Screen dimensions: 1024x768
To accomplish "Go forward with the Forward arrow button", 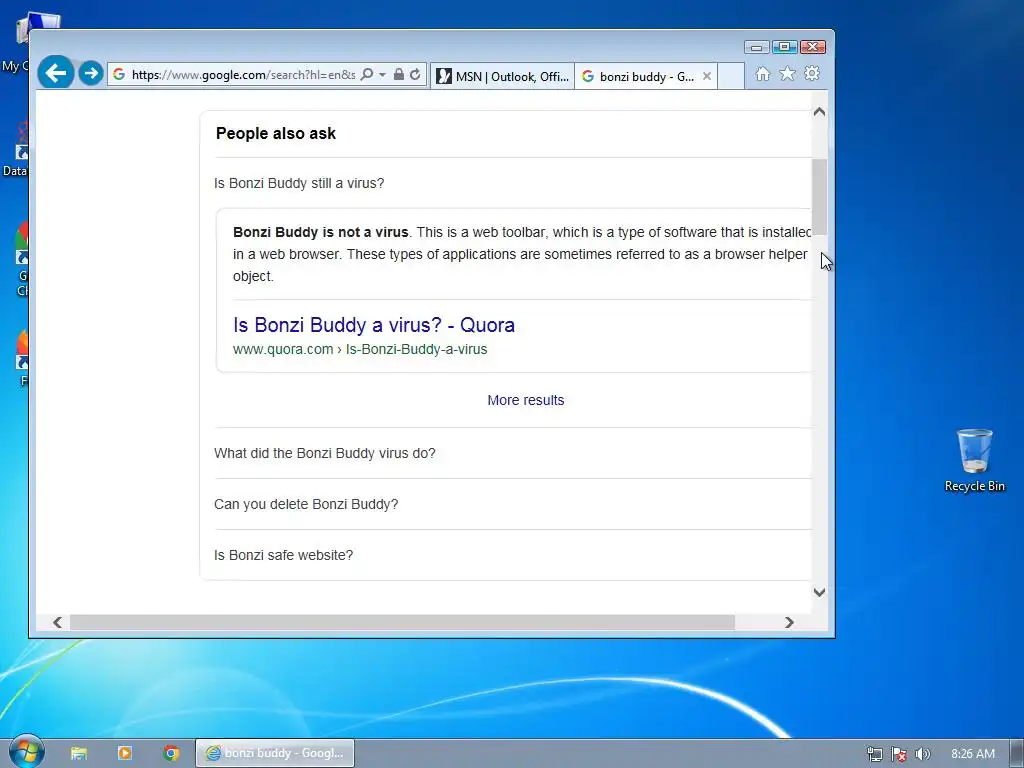I will 91,73.
